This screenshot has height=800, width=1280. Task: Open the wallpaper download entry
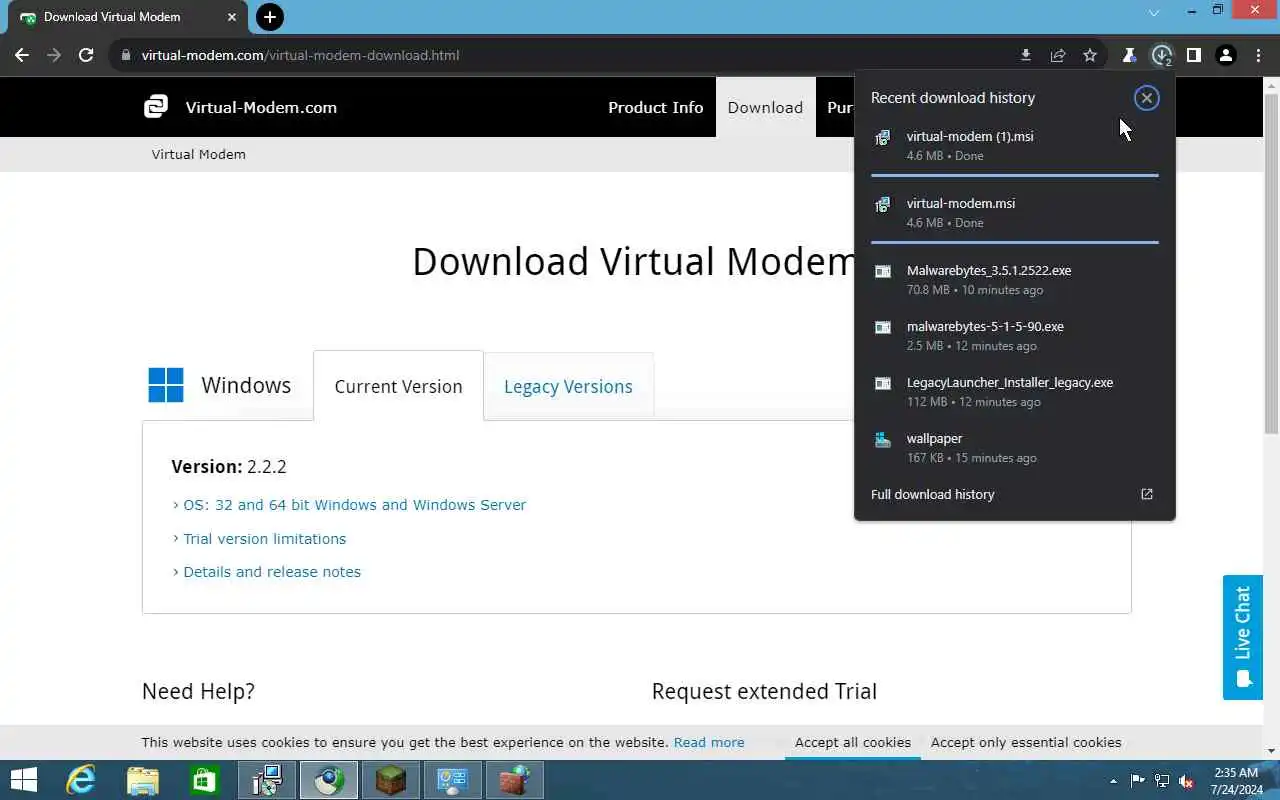click(1014, 447)
